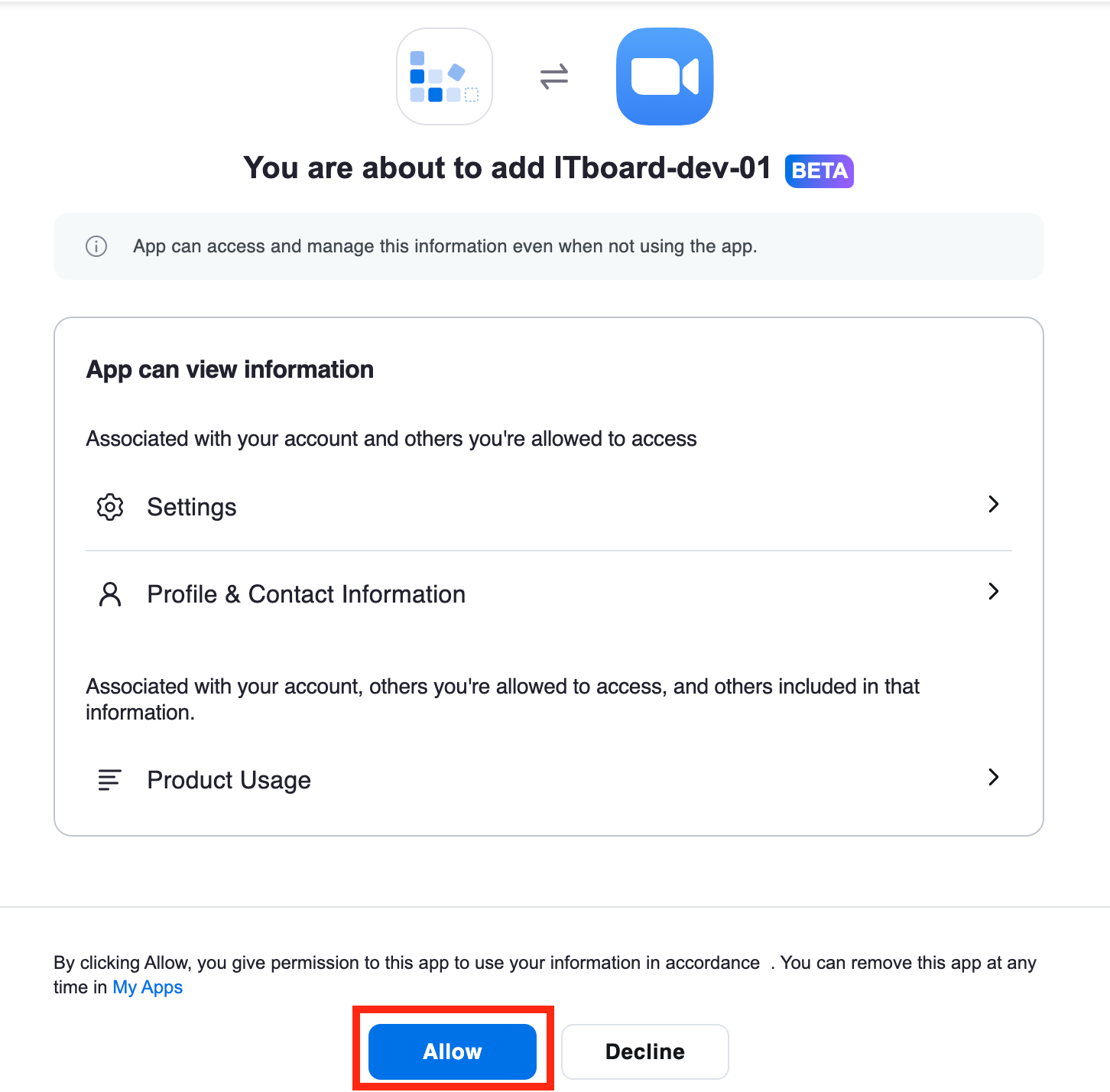
Task: Click the app access notice banner text
Action: (x=445, y=246)
